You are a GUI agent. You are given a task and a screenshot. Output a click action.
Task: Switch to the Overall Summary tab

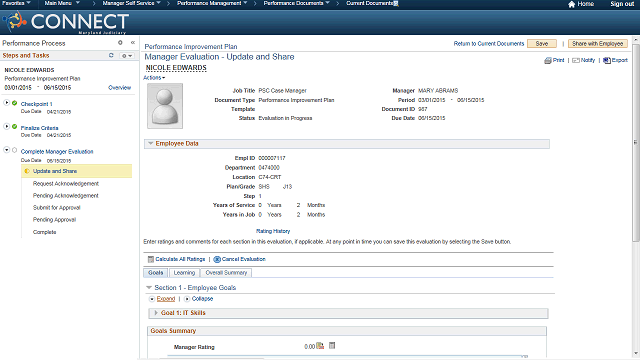(x=226, y=273)
